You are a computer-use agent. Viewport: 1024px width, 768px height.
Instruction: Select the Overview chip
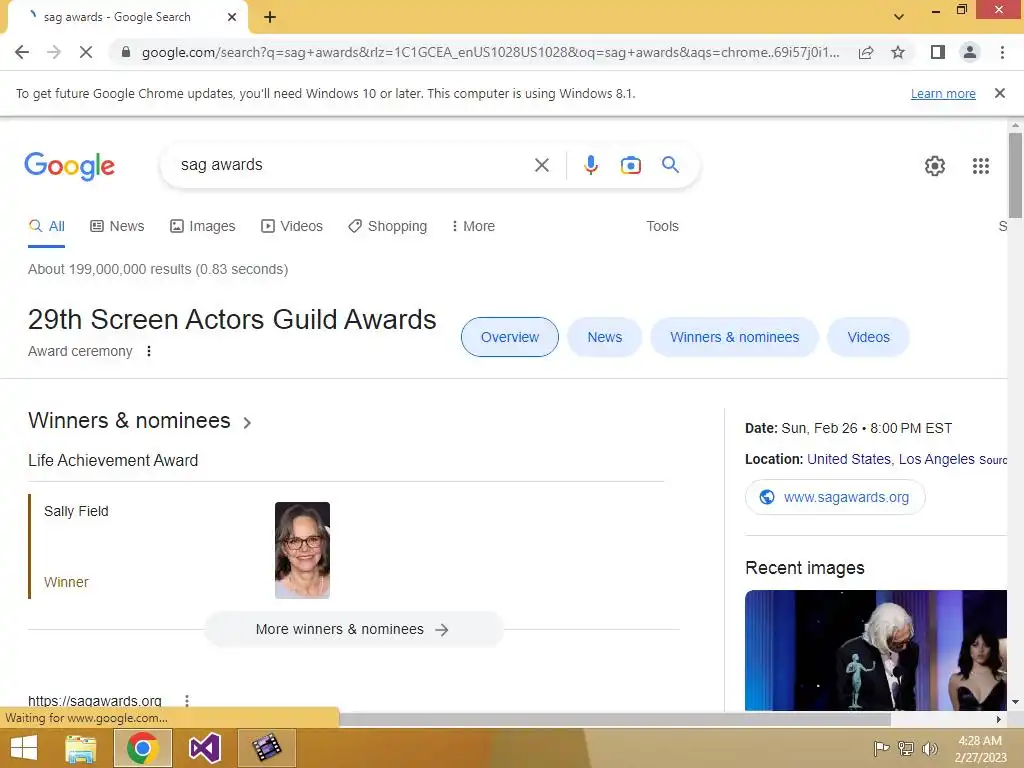tap(510, 337)
